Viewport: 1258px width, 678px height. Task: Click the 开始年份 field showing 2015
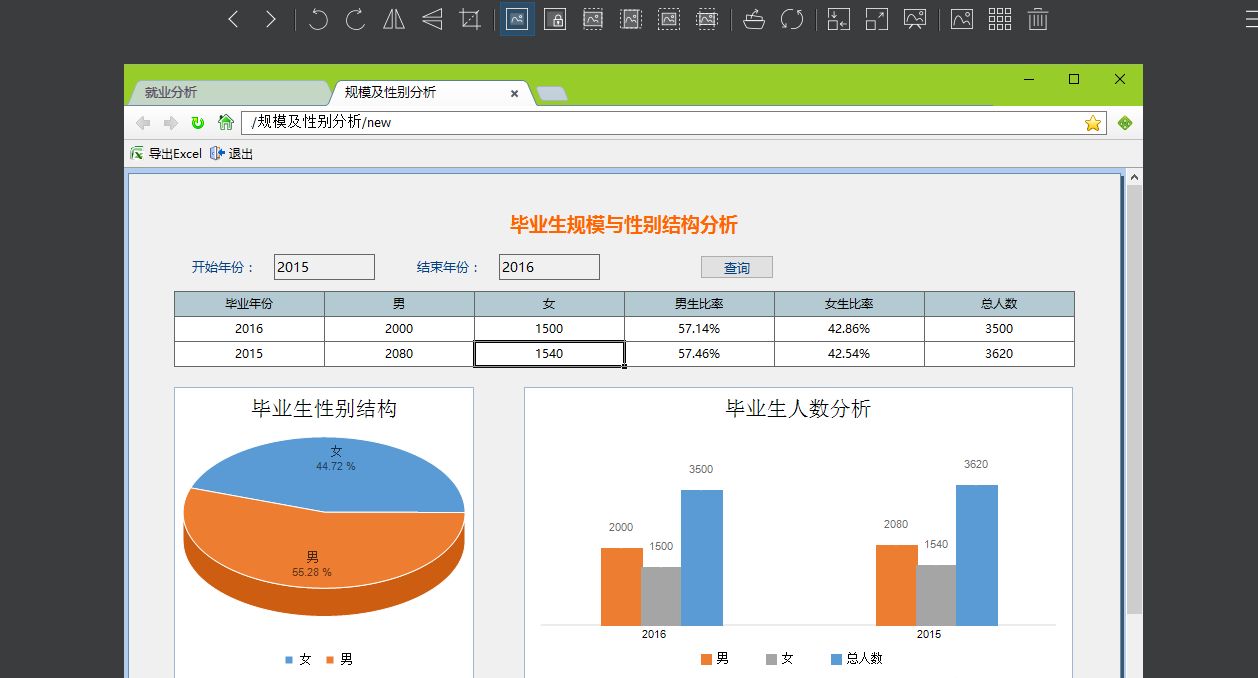324,267
